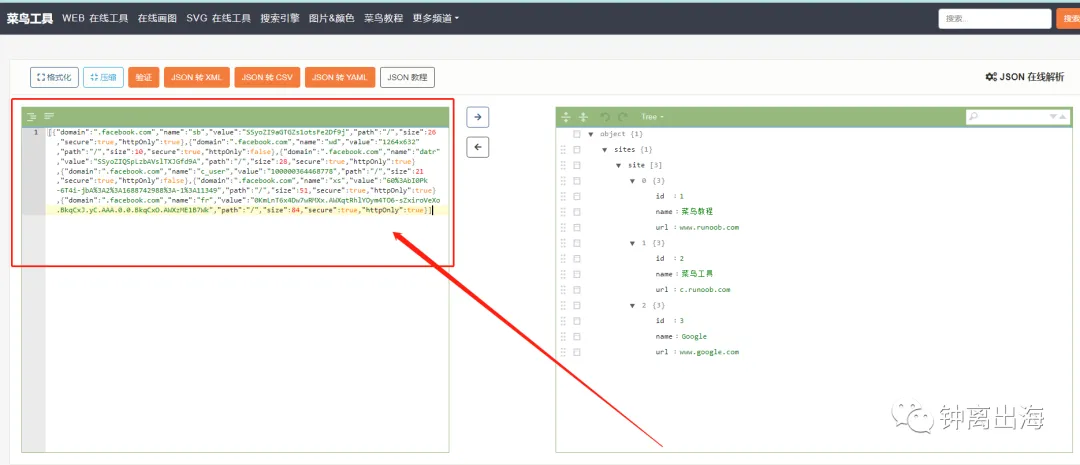Undo last action in tree editor
This screenshot has width=1080, height=465.
click(605, 116)
